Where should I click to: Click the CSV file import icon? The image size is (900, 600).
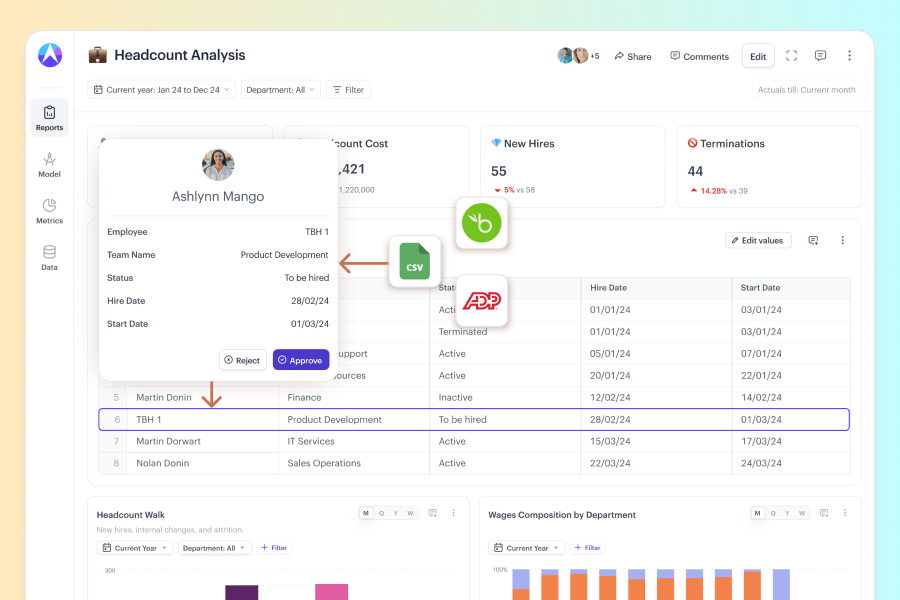point(414,262)
